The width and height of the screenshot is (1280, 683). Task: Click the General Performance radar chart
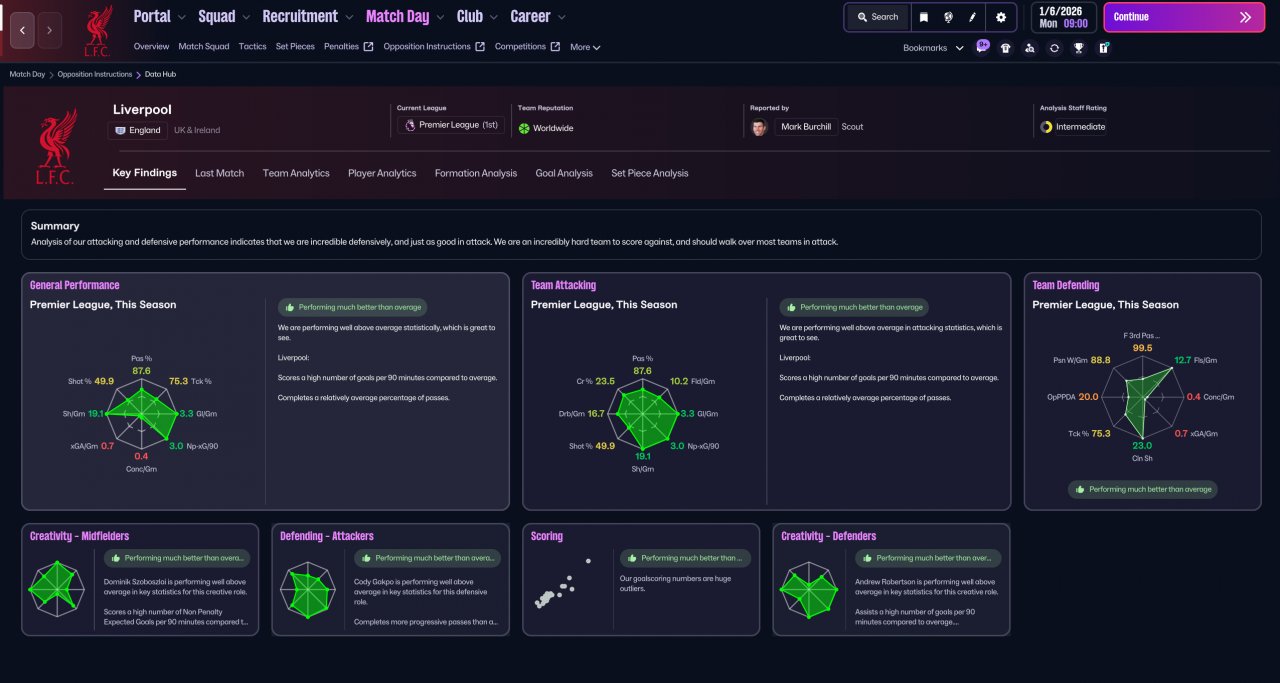[141, 413]
